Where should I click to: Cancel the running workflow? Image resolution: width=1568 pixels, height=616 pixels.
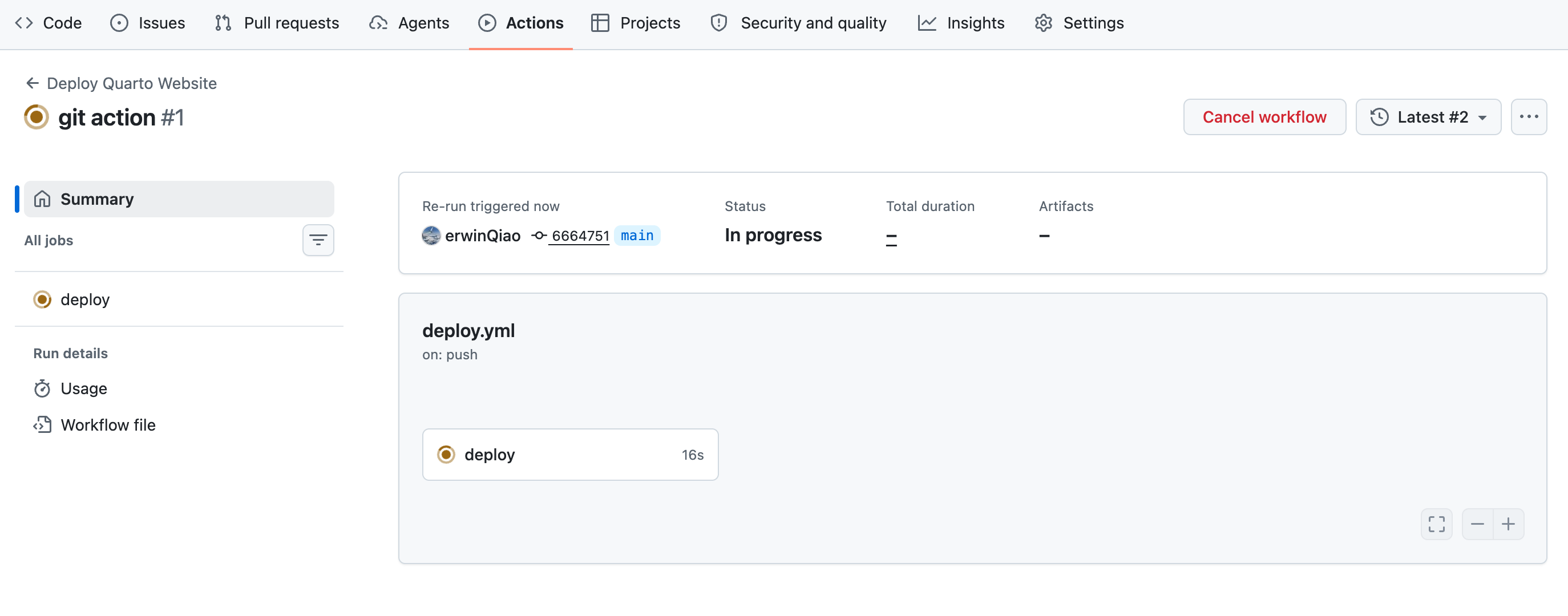tap(1264, 117)
